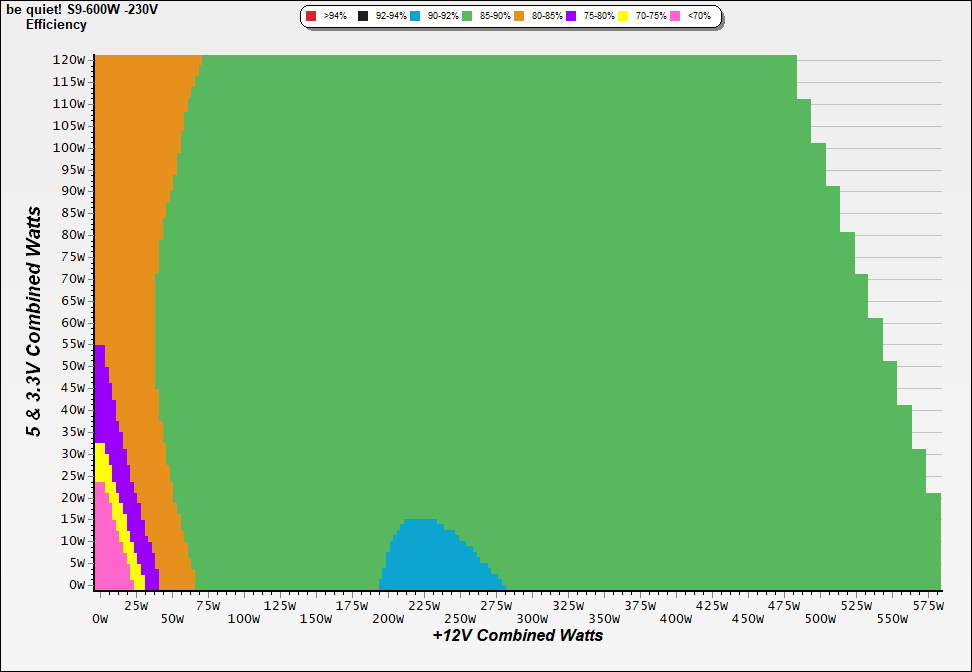Viewport: 972px width, 672px height.
Task: Click the 'Efficiency' subtitle text
Action: 56,24
